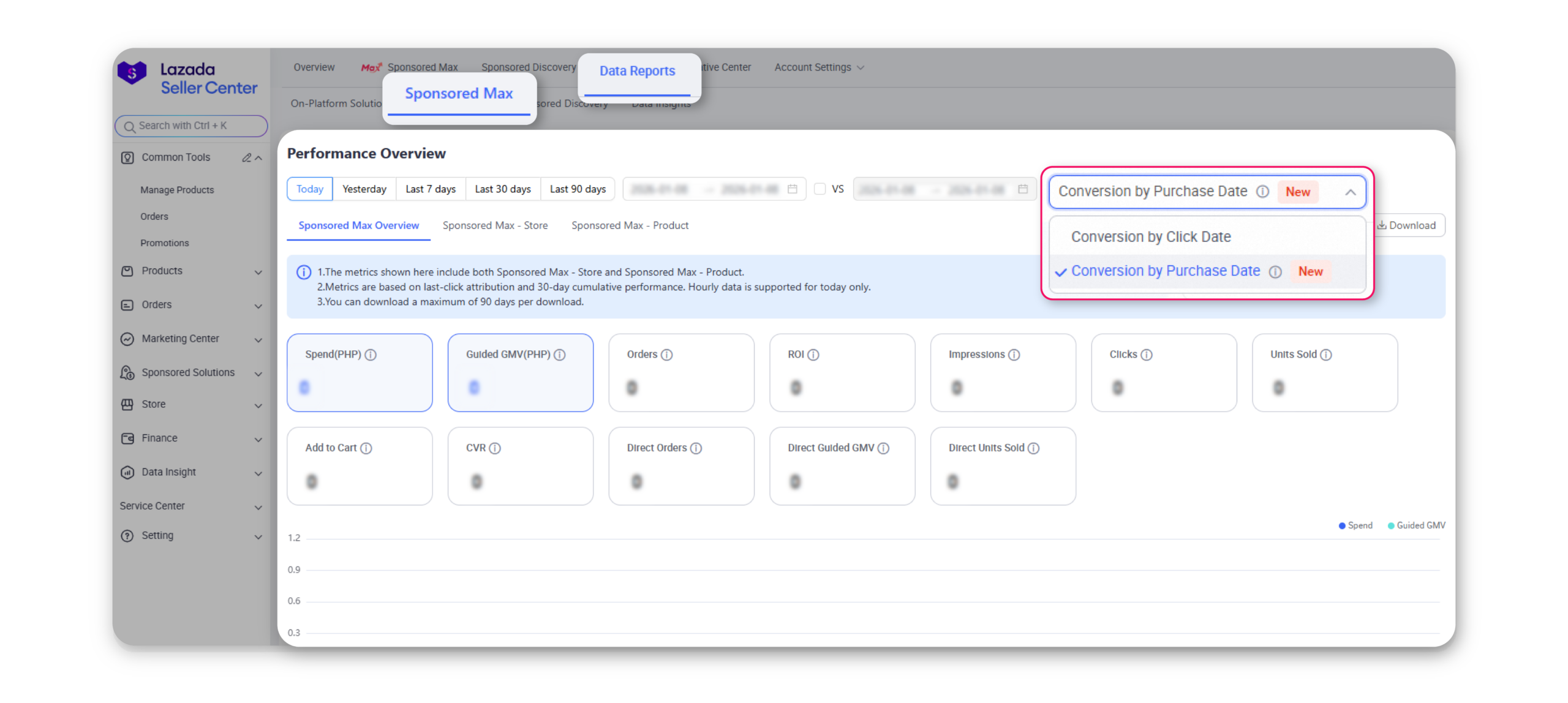The image size is (1568, 703).
Task: Click the edit pencil icon beside Common Tools
Action: [x=246, y=158]
